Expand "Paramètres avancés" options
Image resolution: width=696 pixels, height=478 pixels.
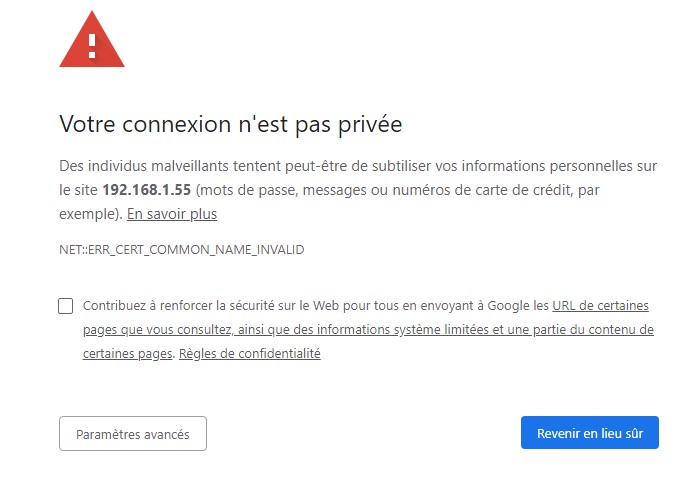click(133, 434)
